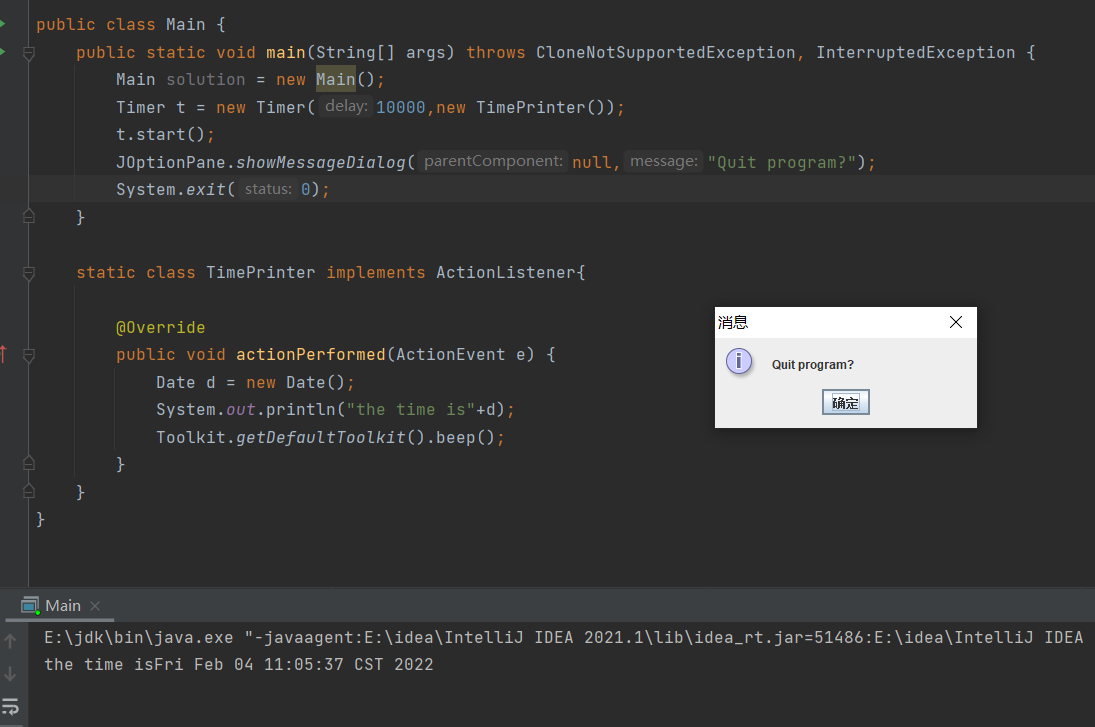
Task: Click System.exit call
Action: coord(171,189)
